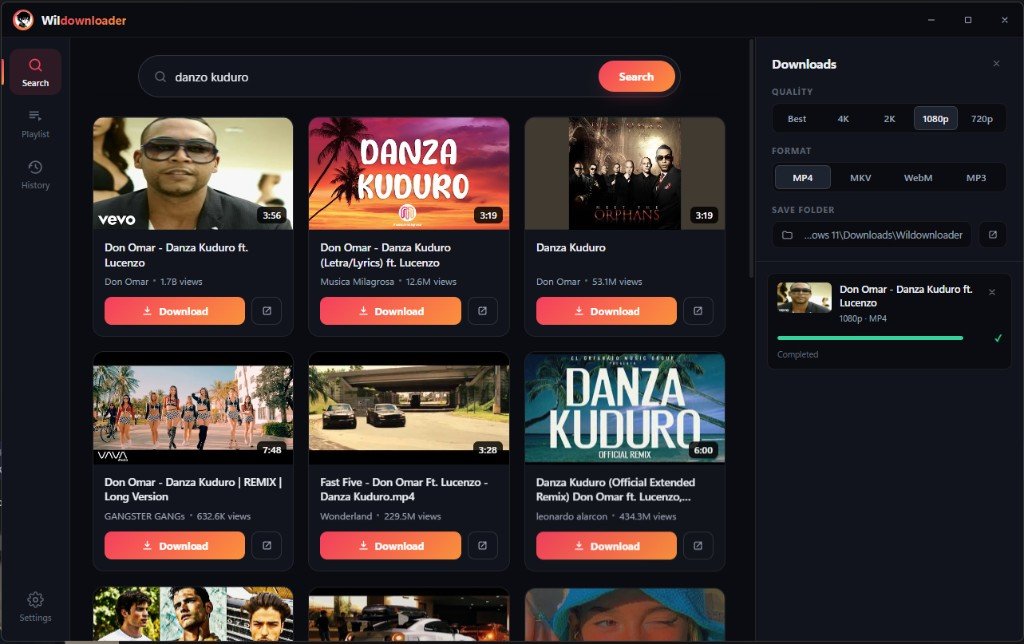Open the sunset DANZA KUDURO lyrics thumbnail
This screenshot has height=644, width=1024.
(409, 173)
